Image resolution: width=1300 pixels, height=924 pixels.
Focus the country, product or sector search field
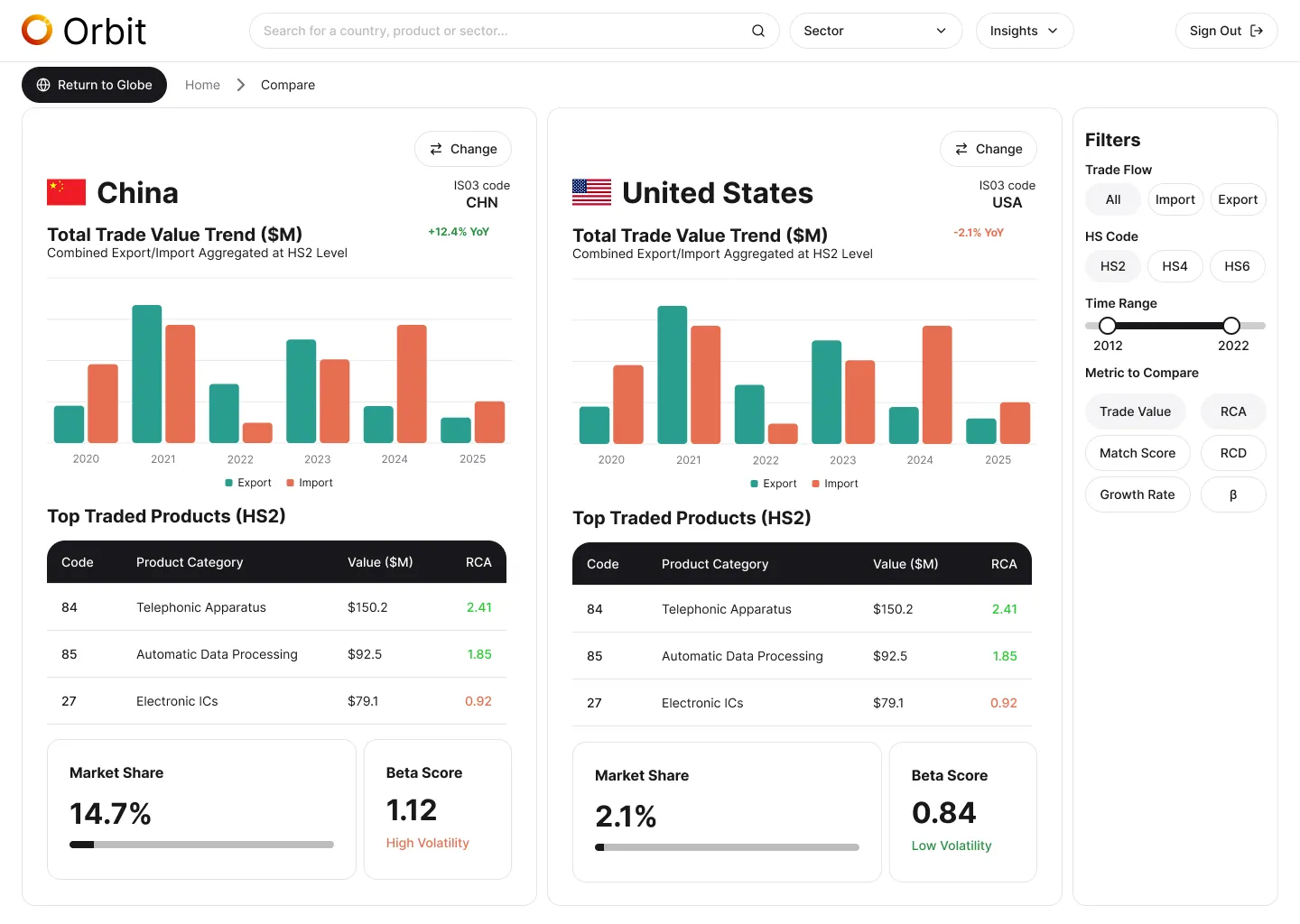(x=514, y=31)
